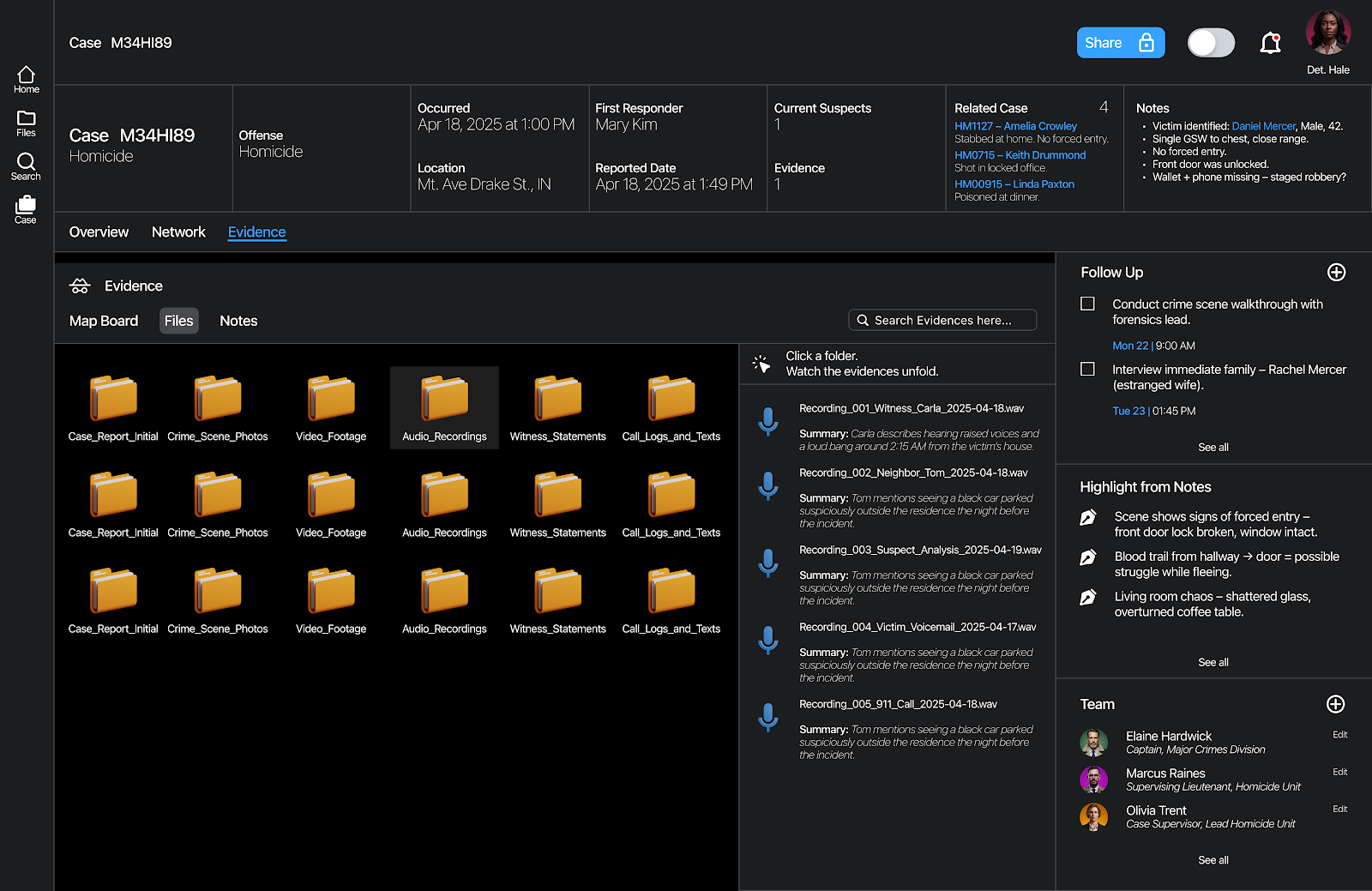Open victim link Daniel Mercer in Notes

1263,126
